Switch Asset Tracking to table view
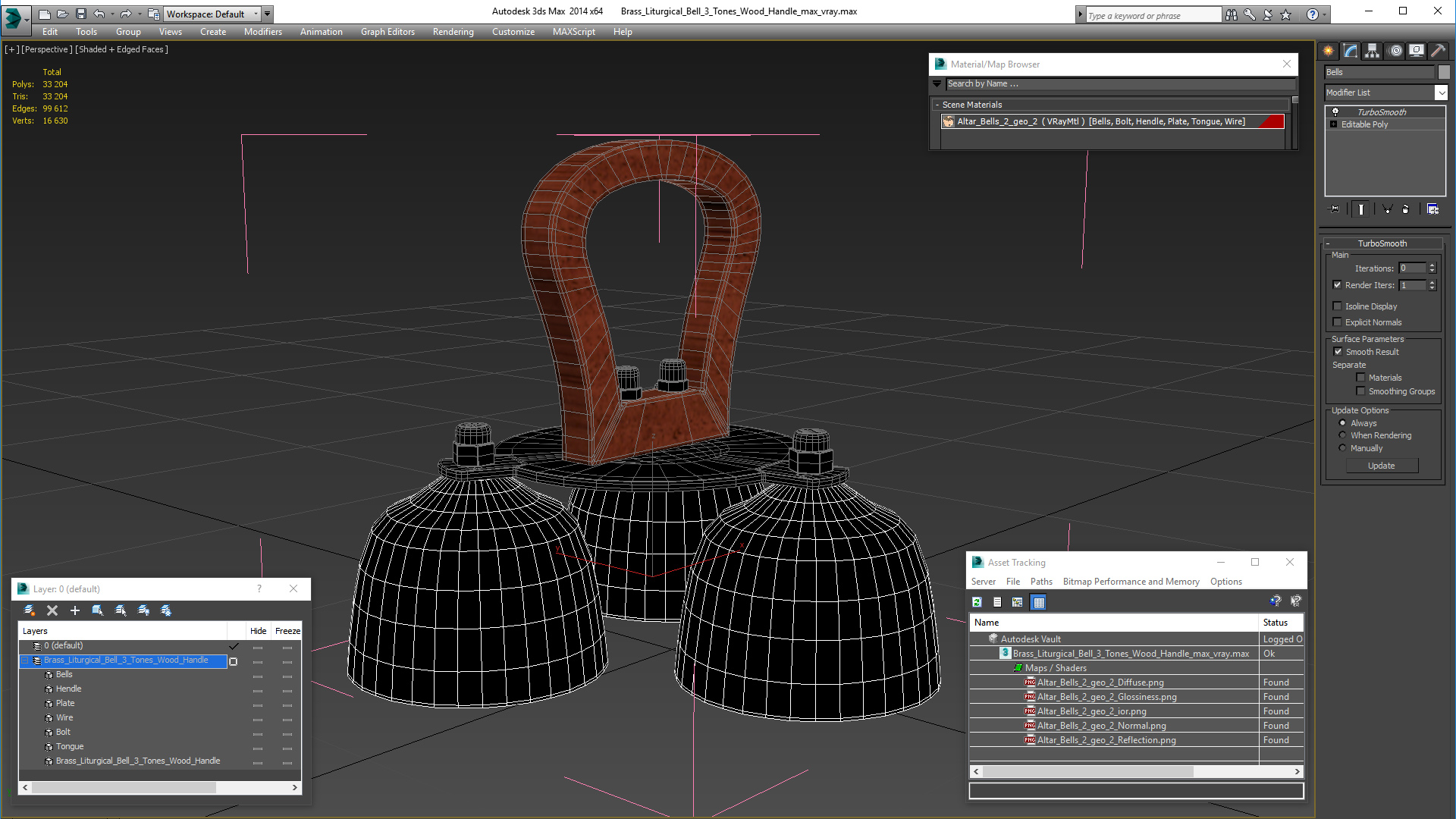This screenshot has height=819, width=1456. [x=1039, y=602]
